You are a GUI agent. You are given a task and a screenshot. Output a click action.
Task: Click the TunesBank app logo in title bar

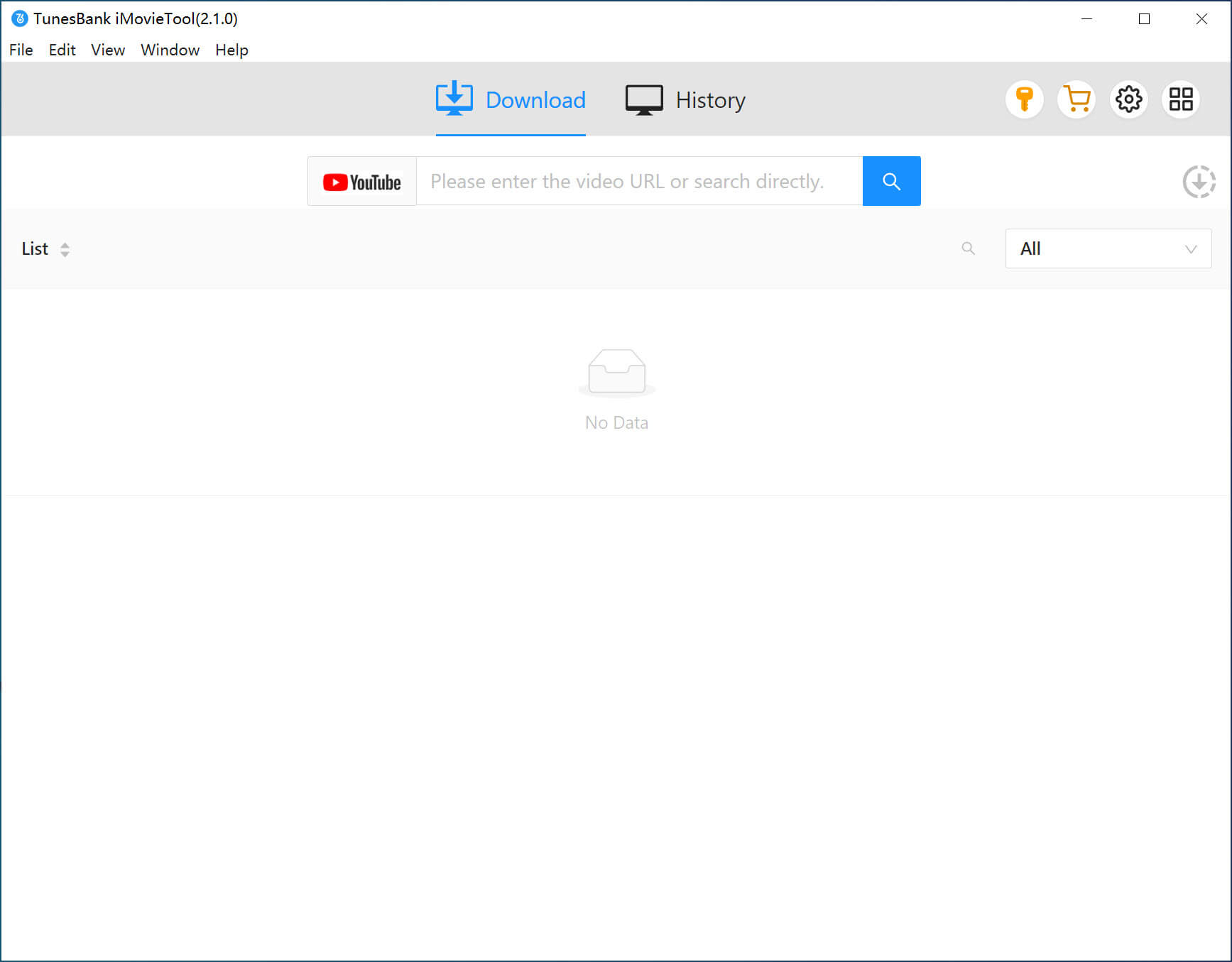coord(20,19)
